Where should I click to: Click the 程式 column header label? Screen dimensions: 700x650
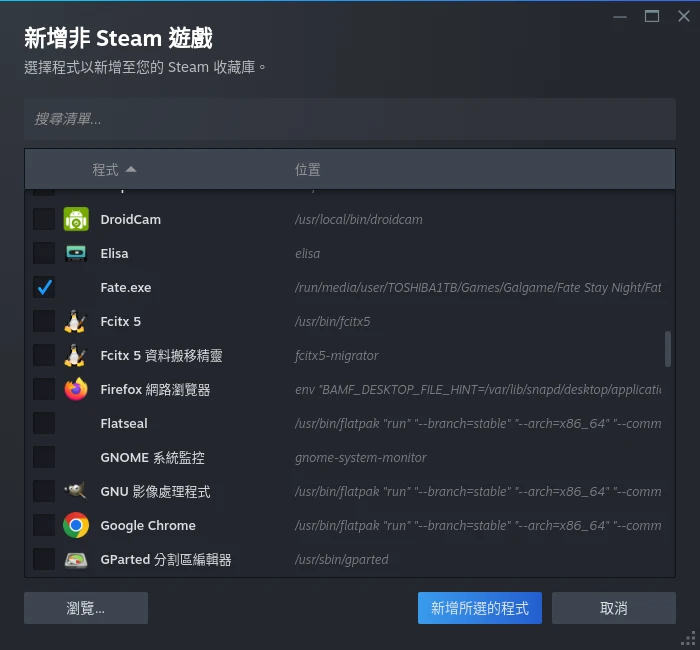(x=105, y=169)
